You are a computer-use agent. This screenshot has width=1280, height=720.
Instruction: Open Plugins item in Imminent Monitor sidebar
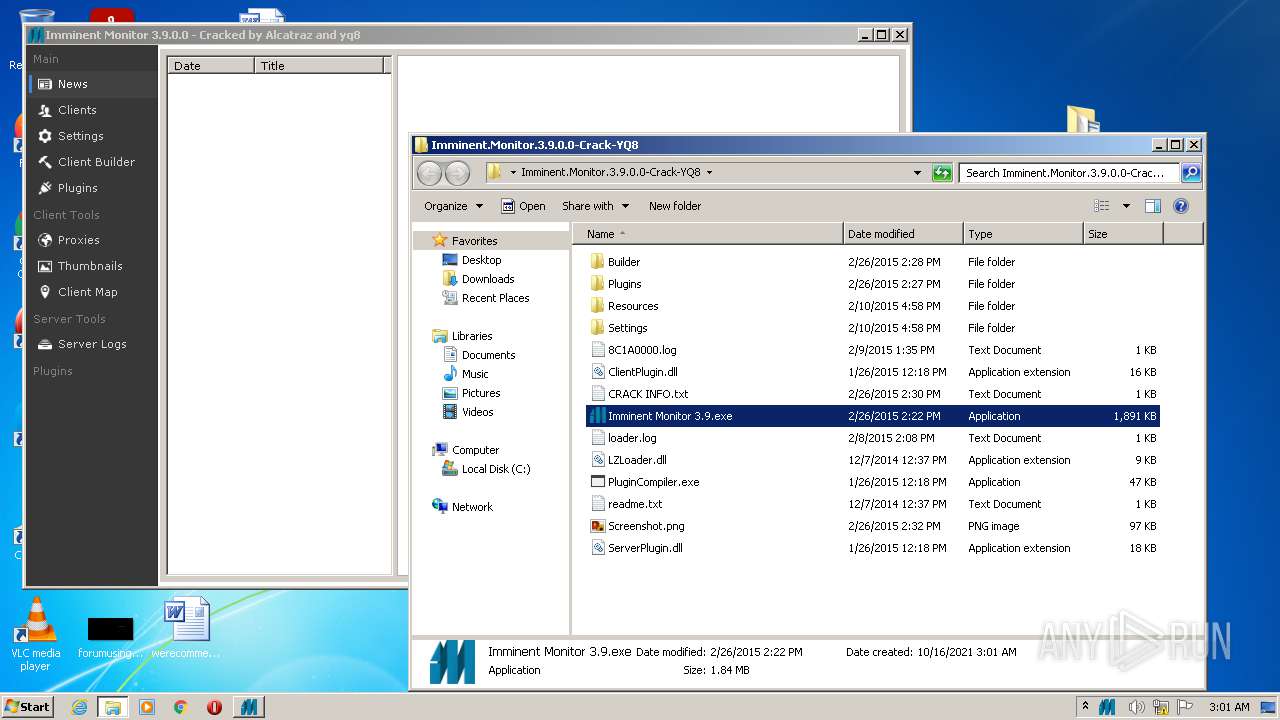pyautogui.click(x=92, y=188)
